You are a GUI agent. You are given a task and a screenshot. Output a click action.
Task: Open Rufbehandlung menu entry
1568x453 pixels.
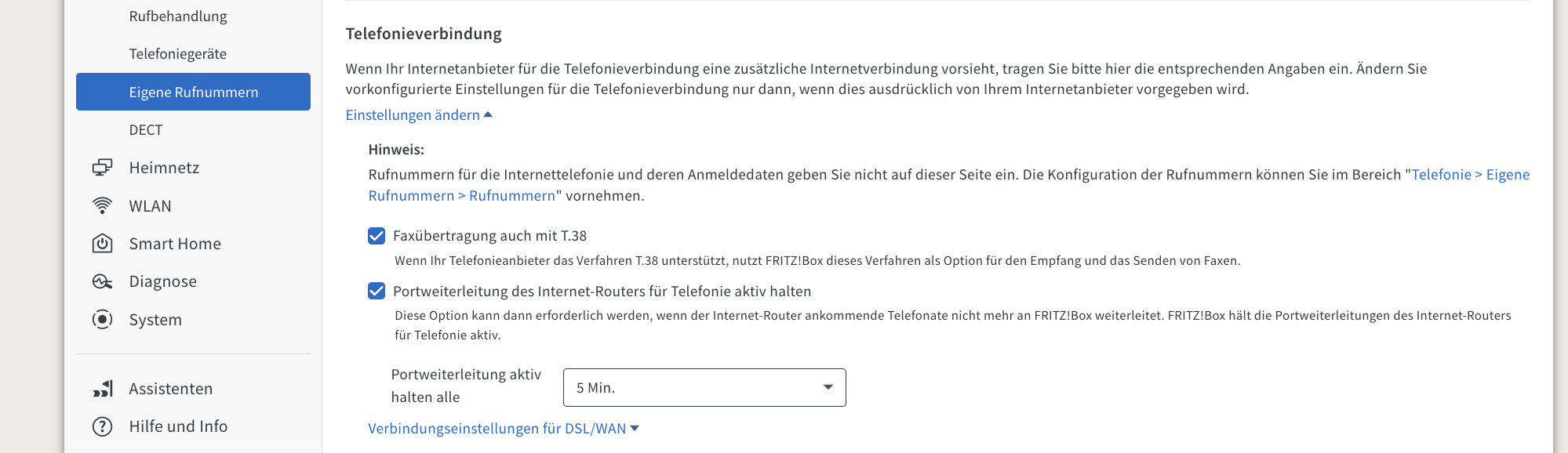[178, 16]
